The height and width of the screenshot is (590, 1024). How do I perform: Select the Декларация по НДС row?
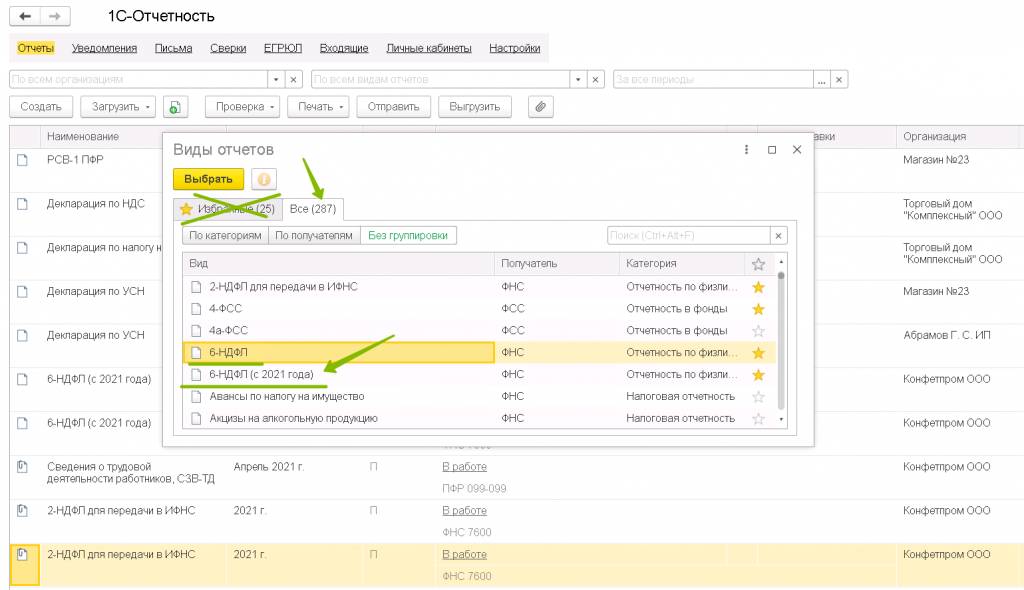pyautogui.click(x=95, y=204)
